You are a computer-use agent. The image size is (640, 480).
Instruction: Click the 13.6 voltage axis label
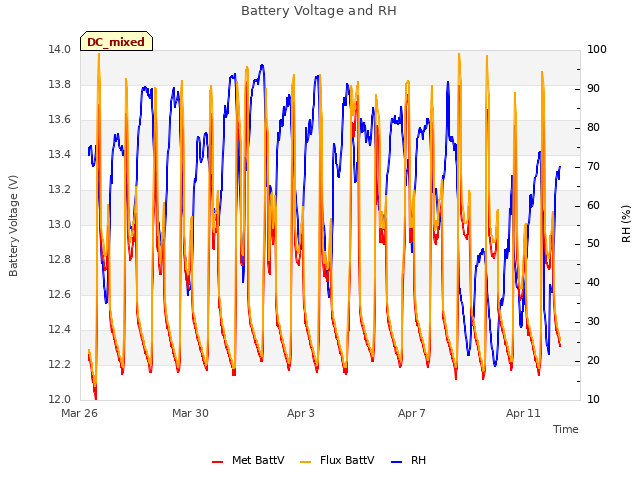point(60,120)
